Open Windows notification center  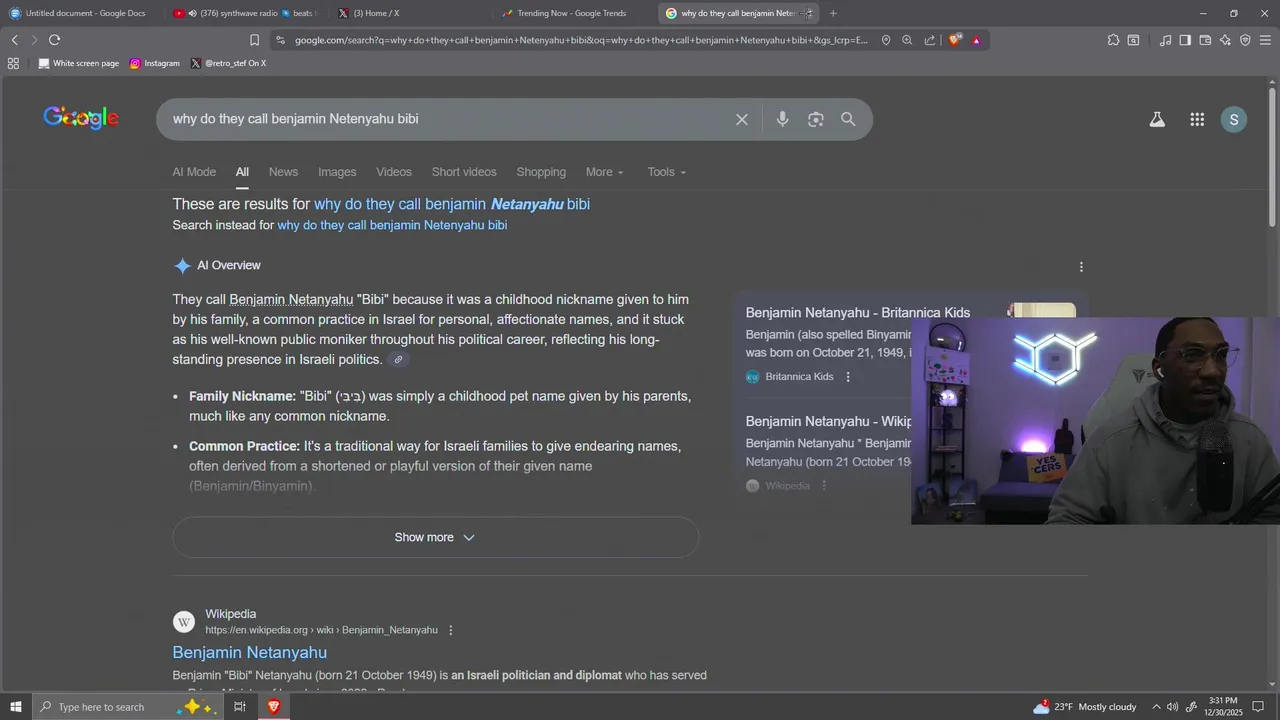(1259, 707)
